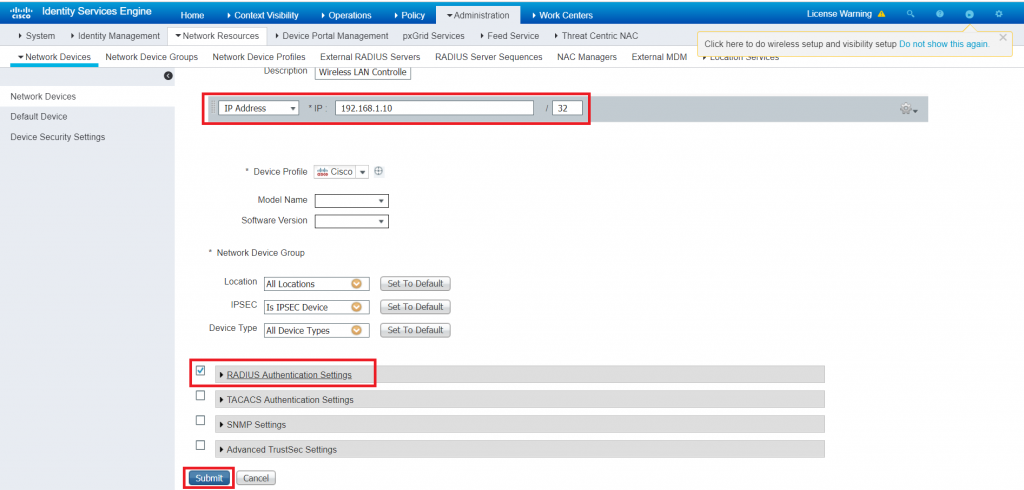Close the wireless setup notification popup
Viewport: 1024px width, 490px height.
[x=1003, y=37]
